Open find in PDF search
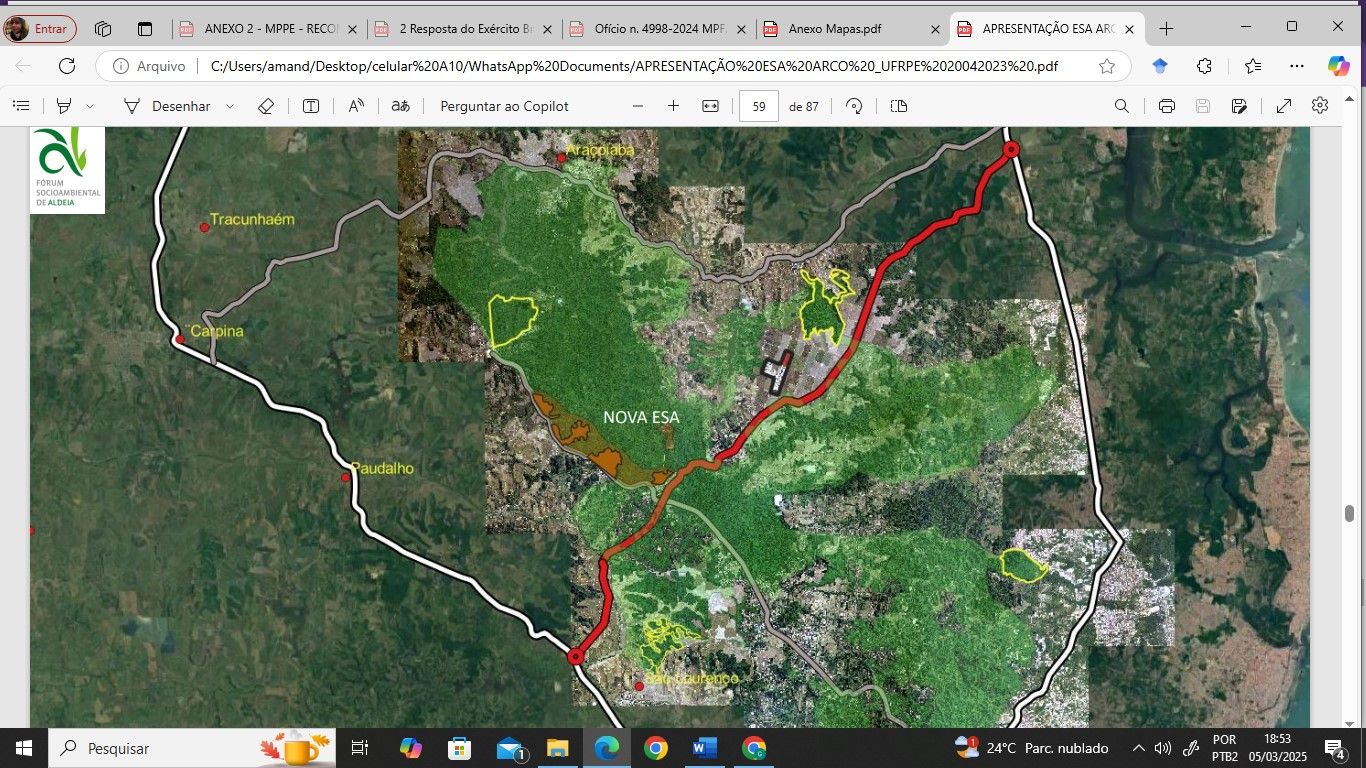The height and width of the screenshot is (768, 1366). click(x=1122, y=106)
